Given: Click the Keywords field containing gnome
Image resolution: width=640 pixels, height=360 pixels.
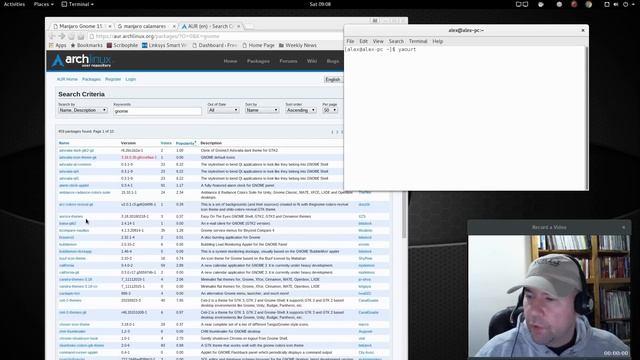Looking at the screenshot, I should pos(158,111).
